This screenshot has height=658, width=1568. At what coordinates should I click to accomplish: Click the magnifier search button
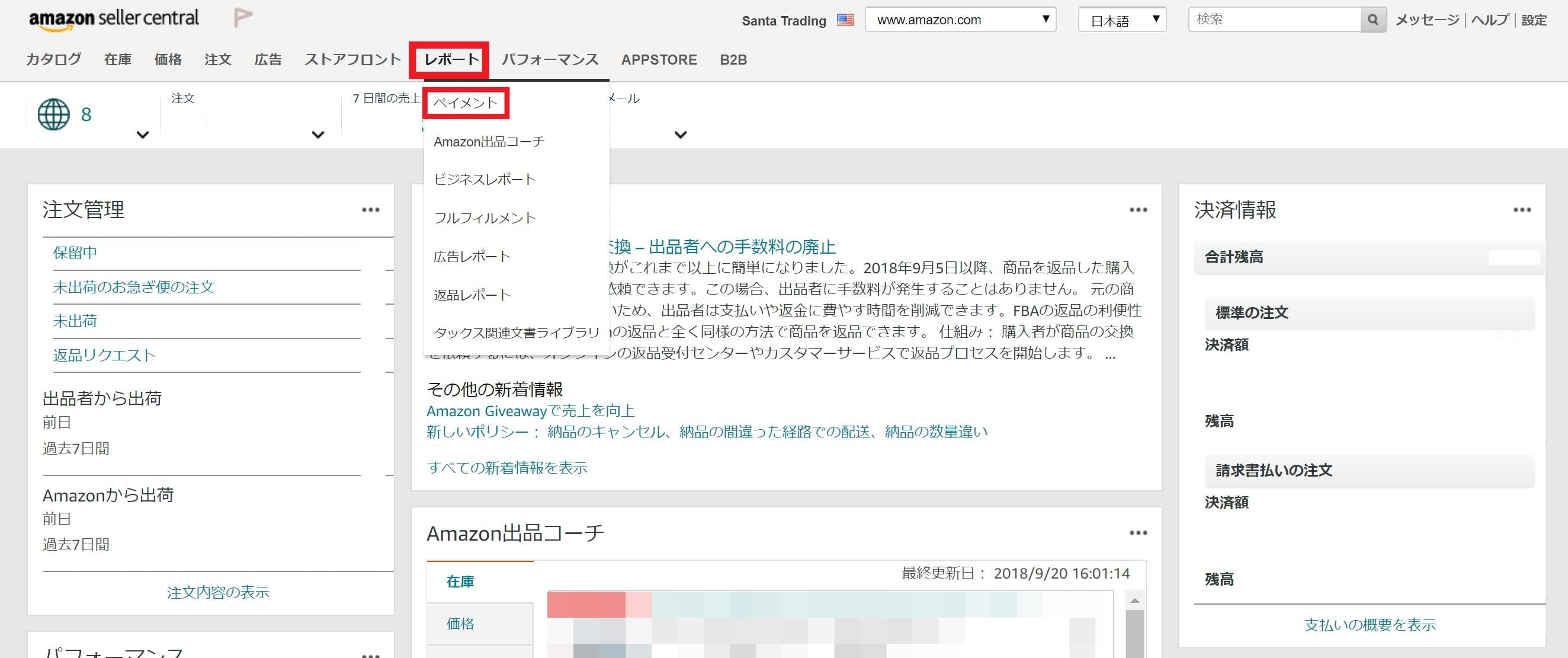(x=1373, y=20)
